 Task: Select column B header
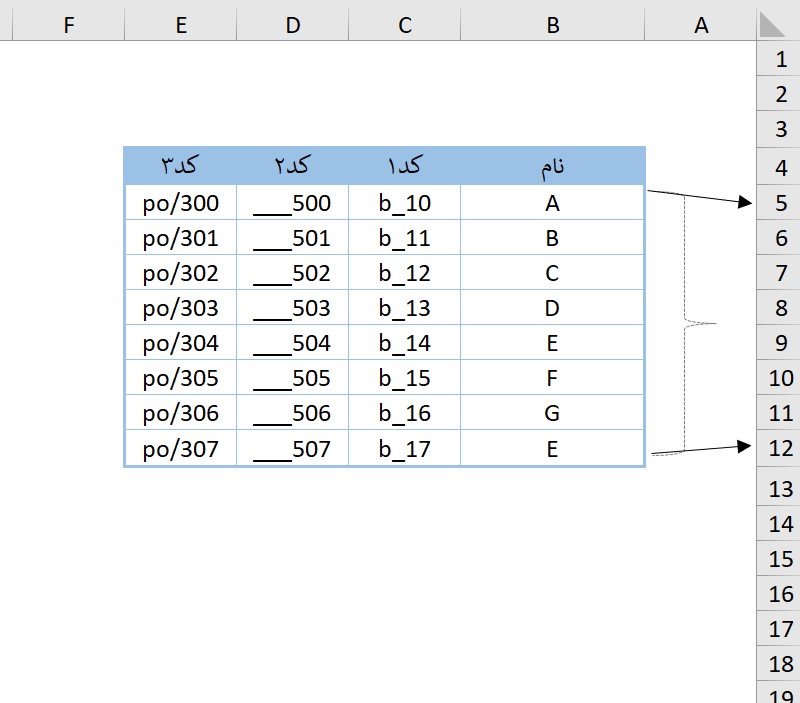pos(552,25)
